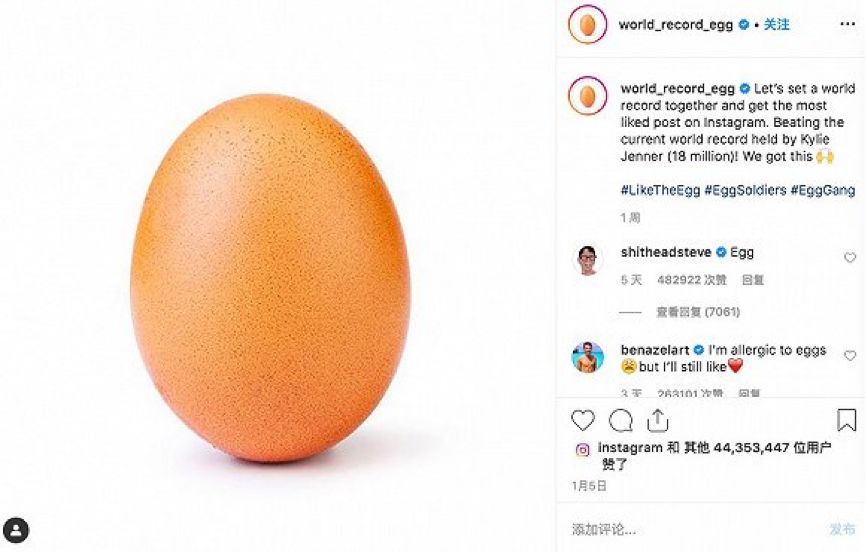The image size is (866, 552).
Task: Open benazelart's profile picture
Action: [587, 358]
